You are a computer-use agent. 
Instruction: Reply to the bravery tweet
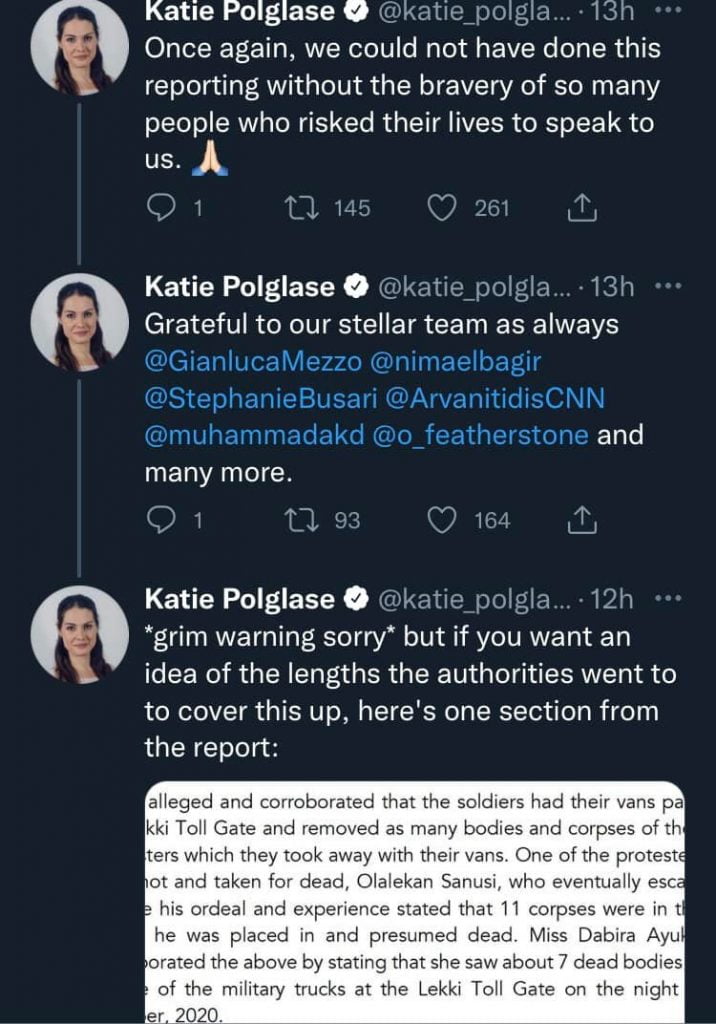[163, 208]
